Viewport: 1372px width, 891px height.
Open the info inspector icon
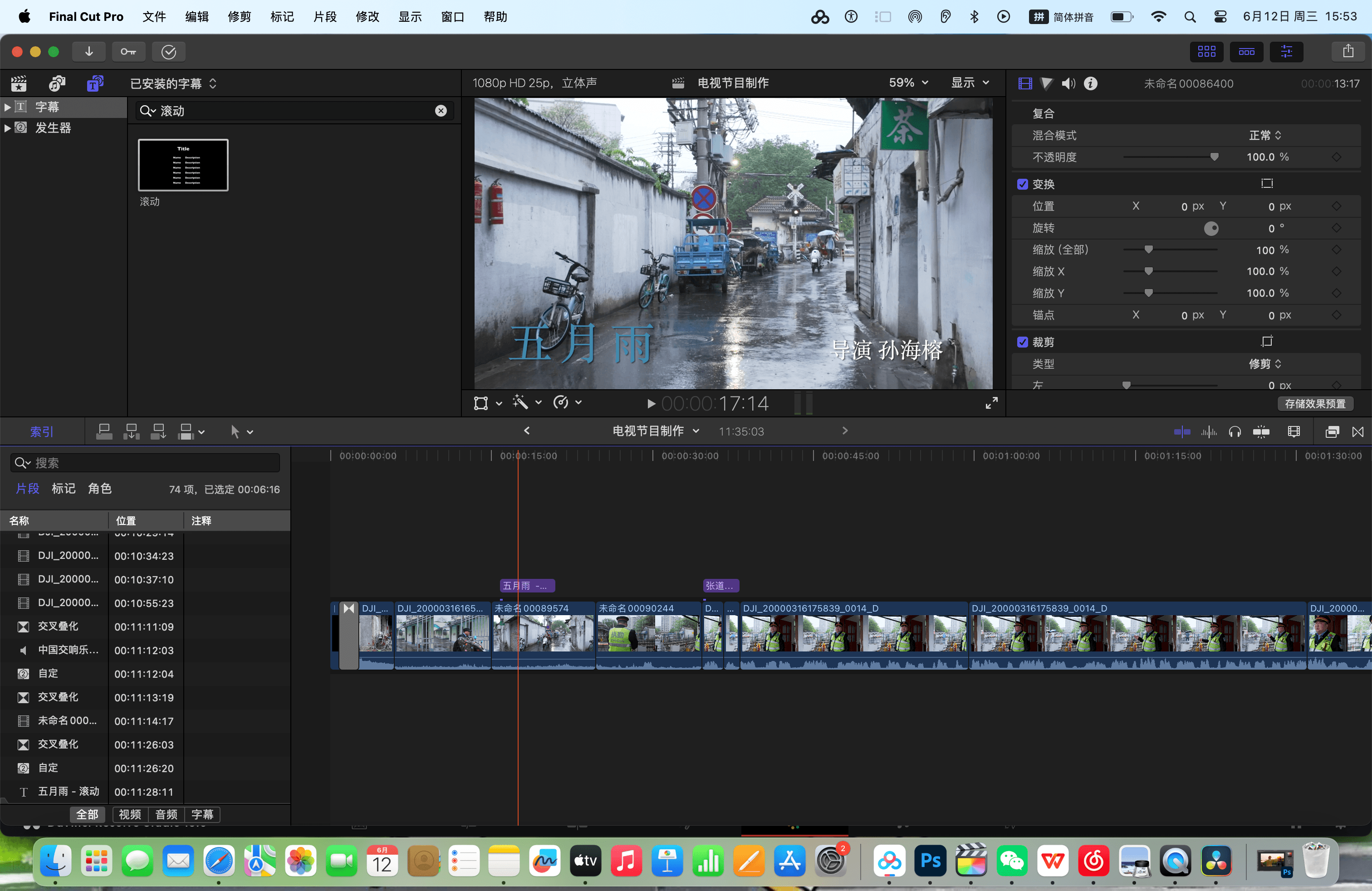(x=1090, y=83)
